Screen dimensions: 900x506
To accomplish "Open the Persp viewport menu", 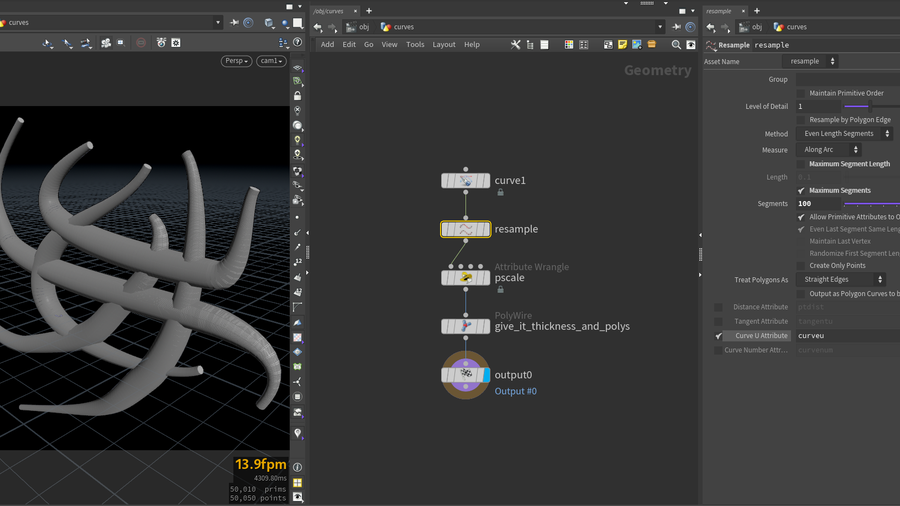I will pos(236,61).
